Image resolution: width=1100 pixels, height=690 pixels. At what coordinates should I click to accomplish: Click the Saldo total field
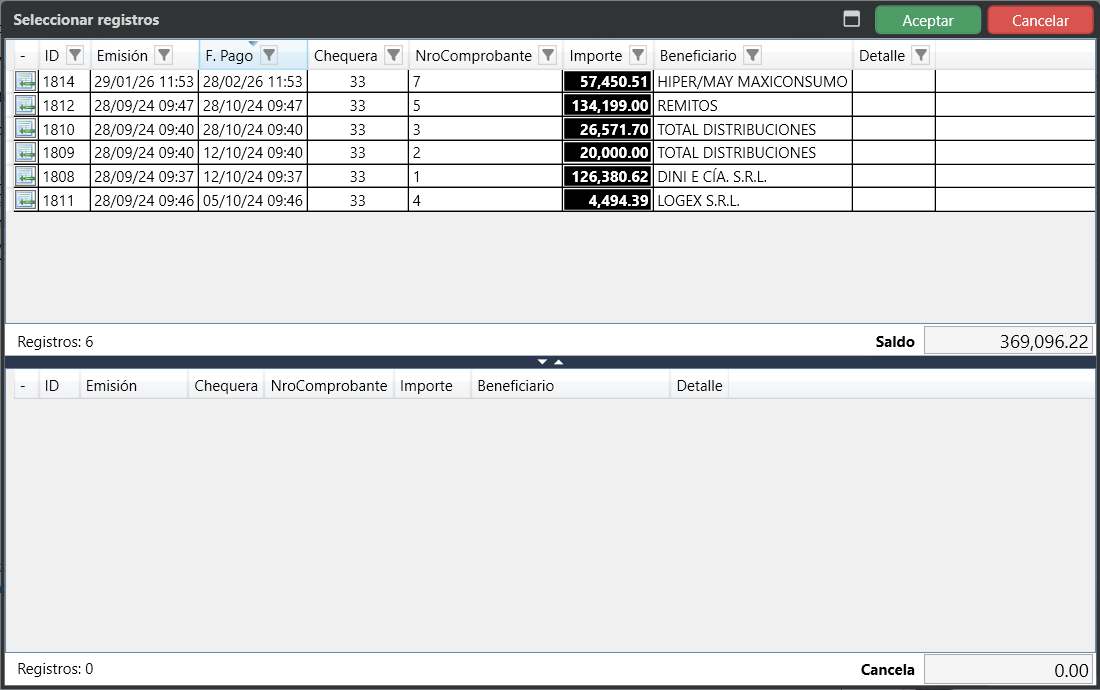pyautogui.click(x=1007, y=342)
